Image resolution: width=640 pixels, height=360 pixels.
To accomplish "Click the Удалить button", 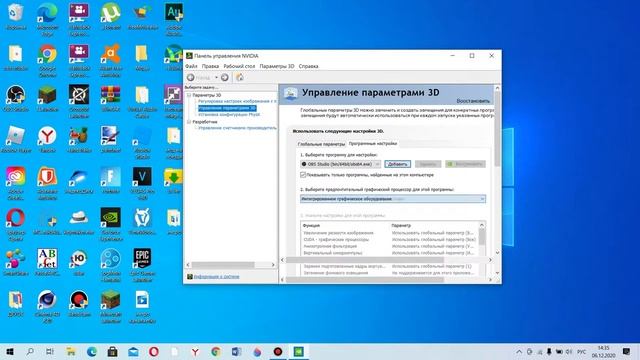I will point(428,164).
